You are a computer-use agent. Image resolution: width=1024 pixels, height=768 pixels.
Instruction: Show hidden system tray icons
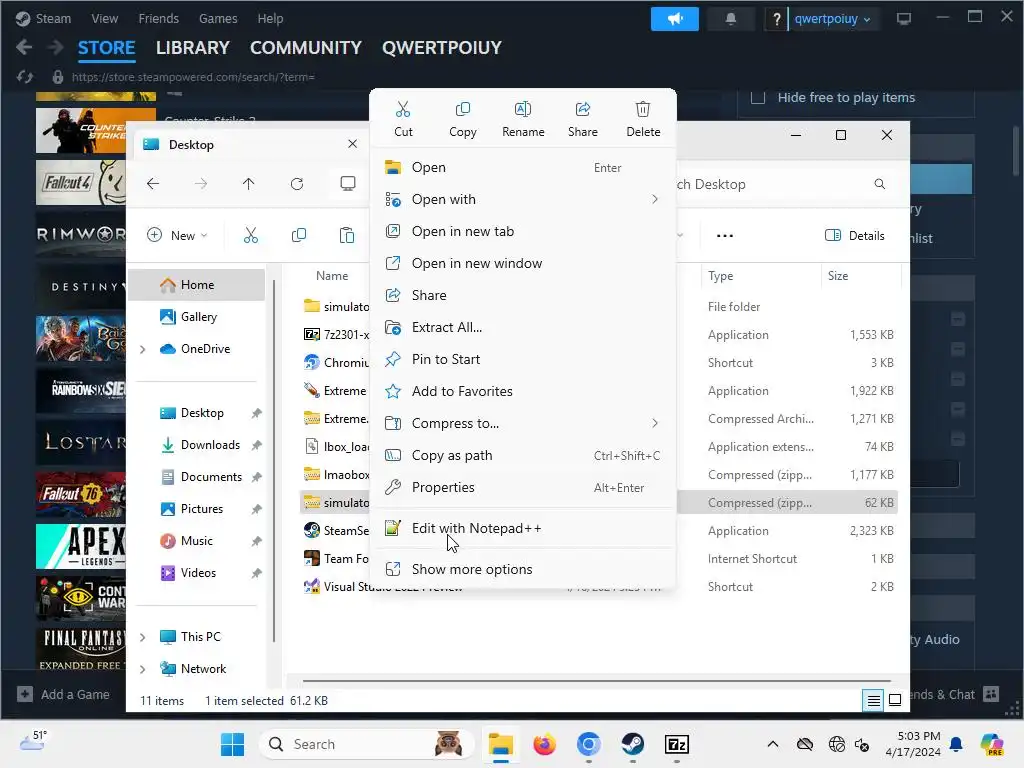[x=773, y=744]
